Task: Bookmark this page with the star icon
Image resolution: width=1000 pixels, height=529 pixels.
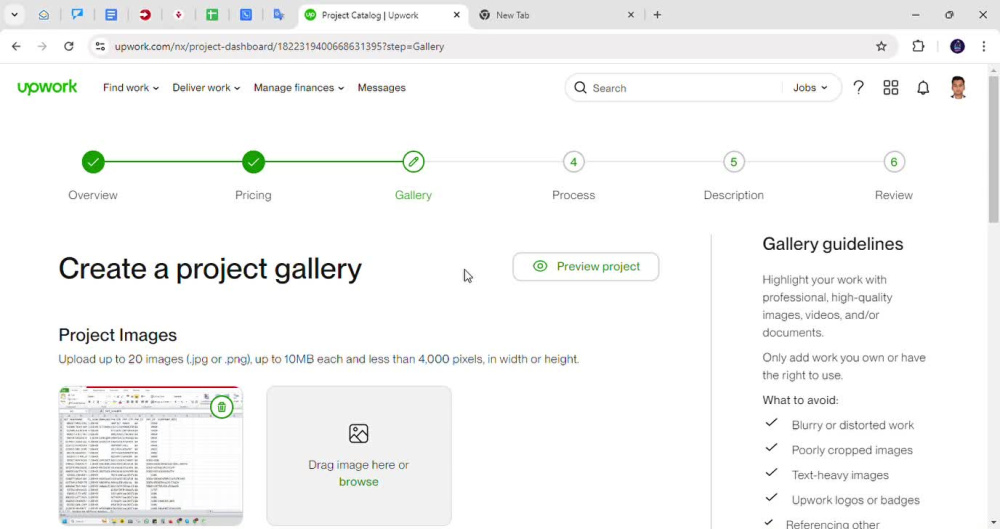Action: (881, 46)
